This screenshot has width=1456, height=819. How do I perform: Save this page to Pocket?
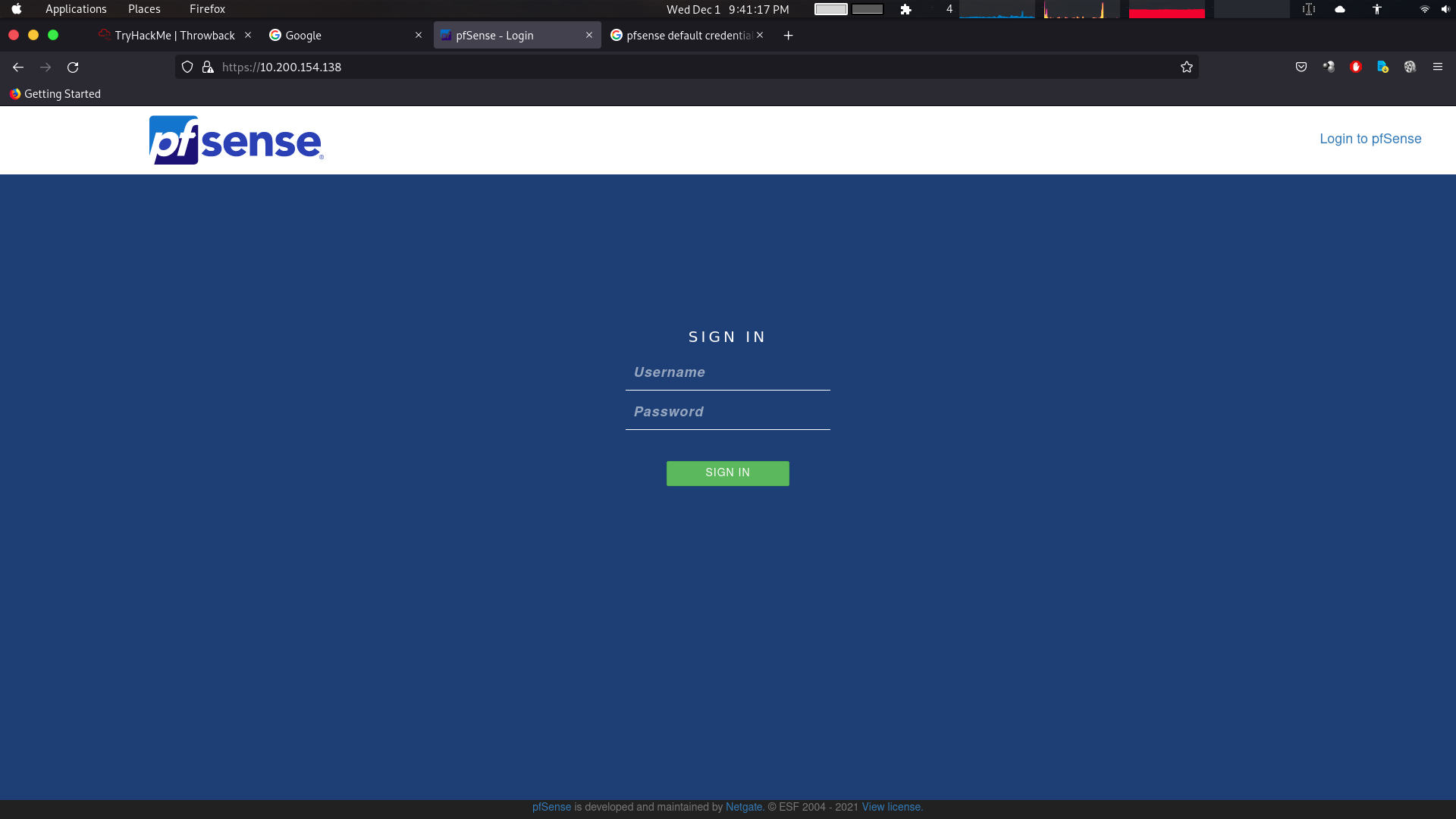pos(1302,67)
